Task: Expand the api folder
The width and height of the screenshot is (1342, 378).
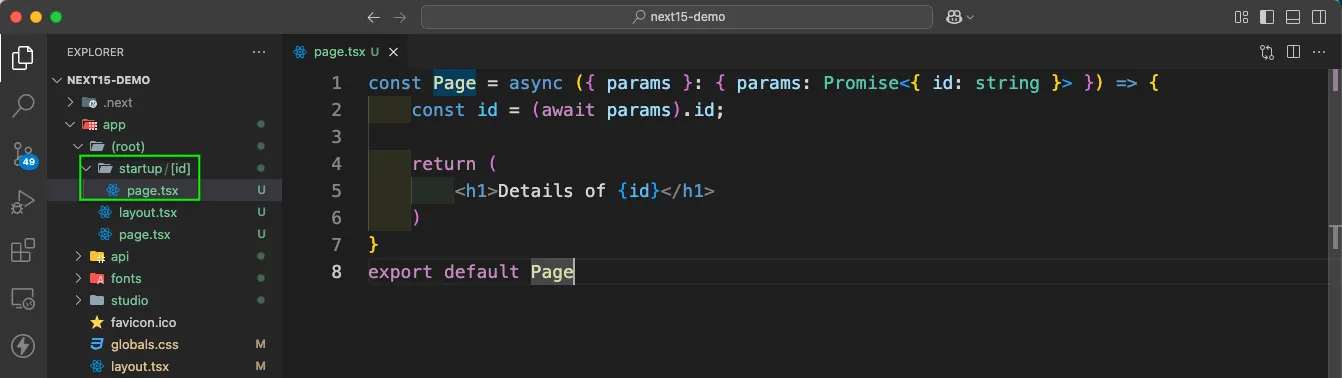Action: point(164,256)
